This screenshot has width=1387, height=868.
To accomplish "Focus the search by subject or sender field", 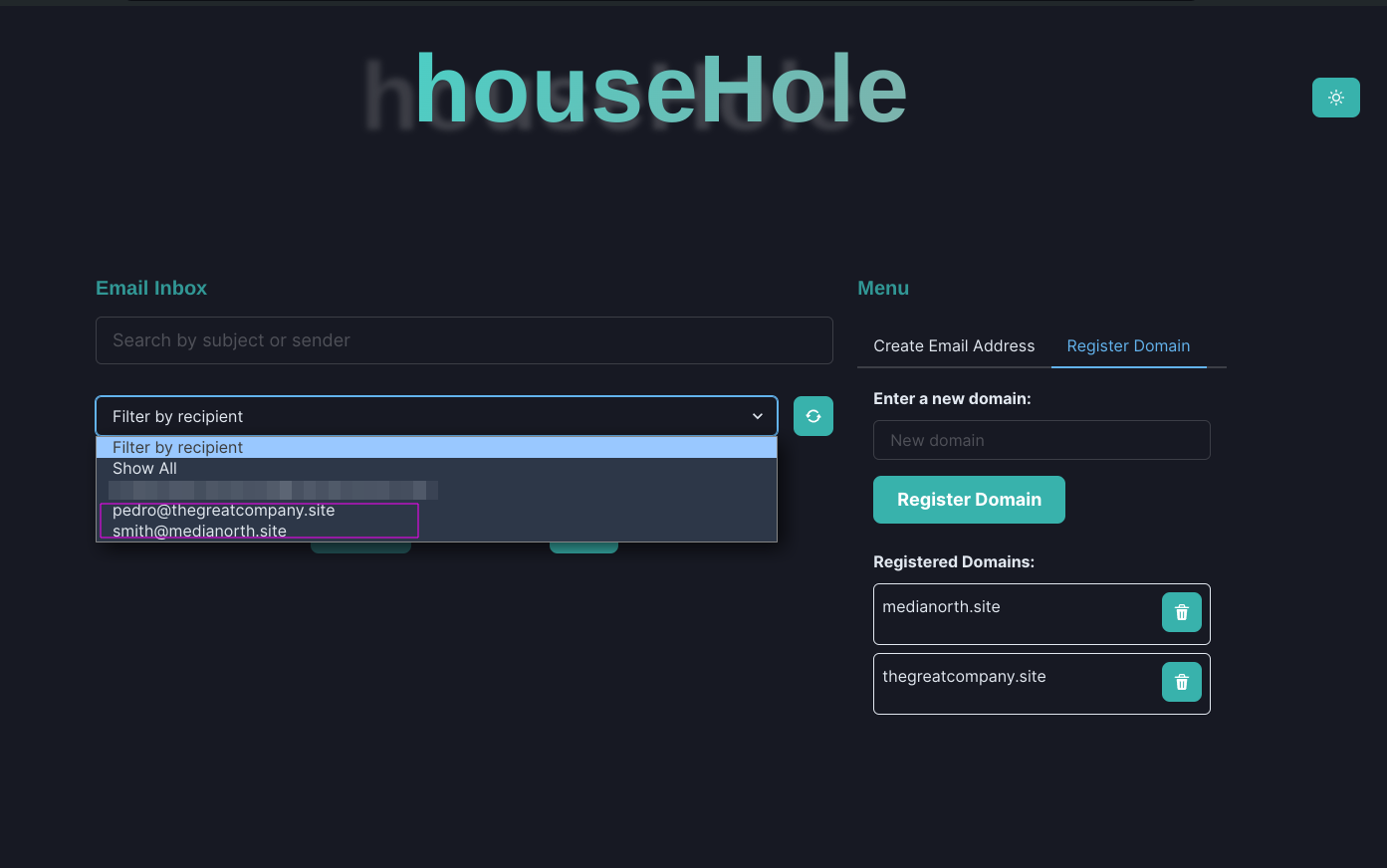I will (464, 340).
